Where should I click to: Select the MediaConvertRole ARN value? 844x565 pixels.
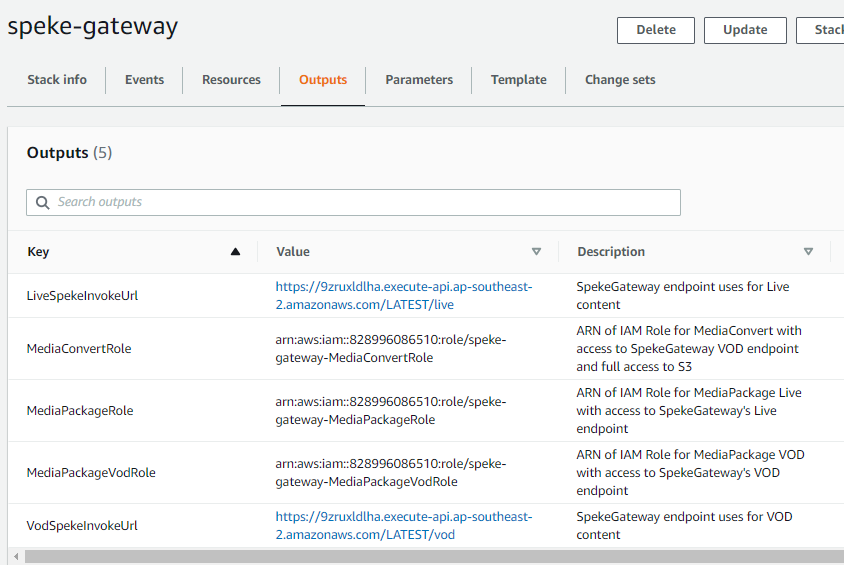click(x=391, y=348)
